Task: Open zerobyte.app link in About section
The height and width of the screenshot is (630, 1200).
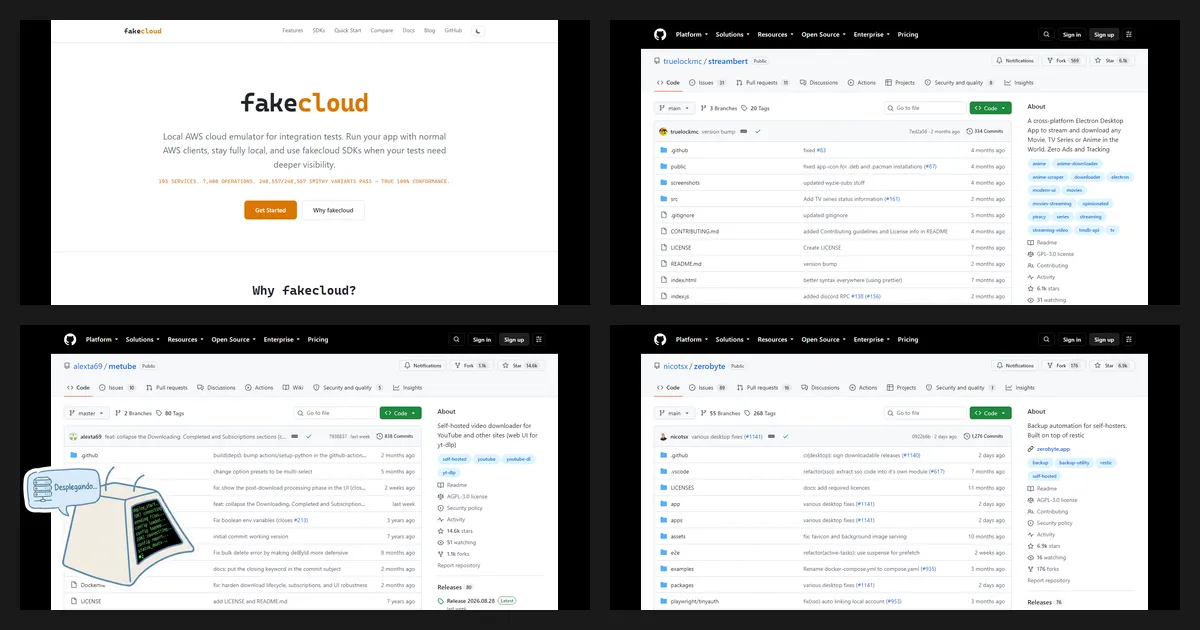Action: [1053, 449]
